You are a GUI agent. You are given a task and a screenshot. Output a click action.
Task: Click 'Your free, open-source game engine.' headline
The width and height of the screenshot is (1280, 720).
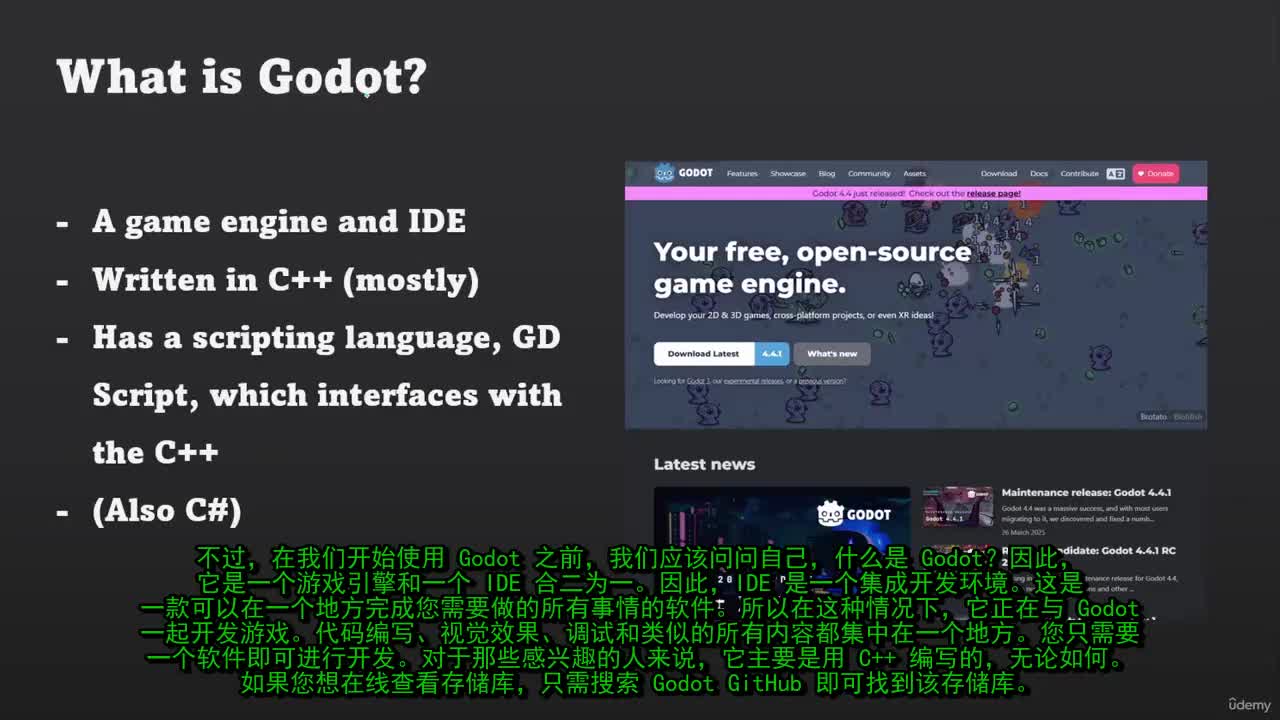(812, 267)
